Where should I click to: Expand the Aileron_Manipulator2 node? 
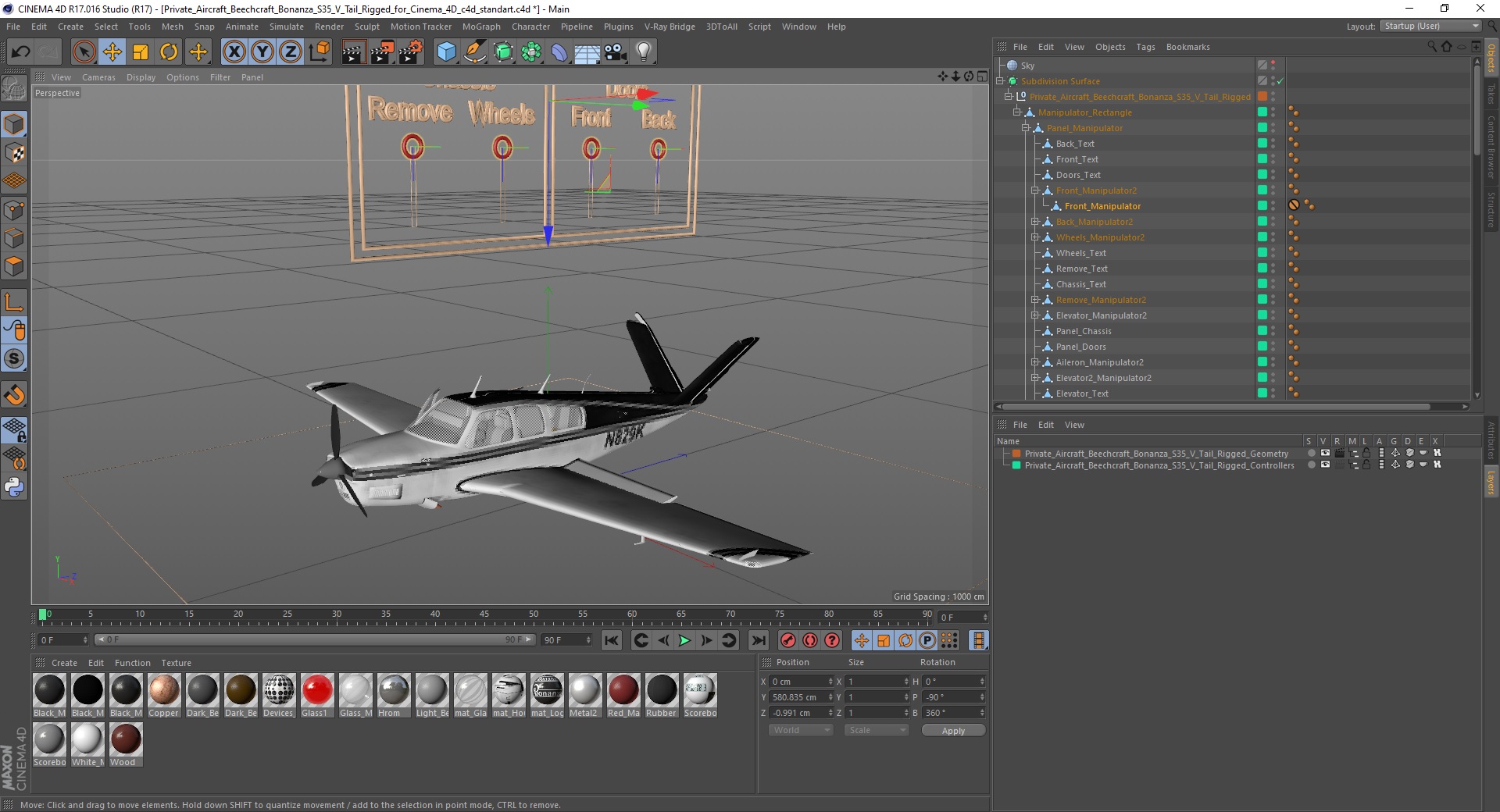pyautogui.click(x=1034, y=362)
